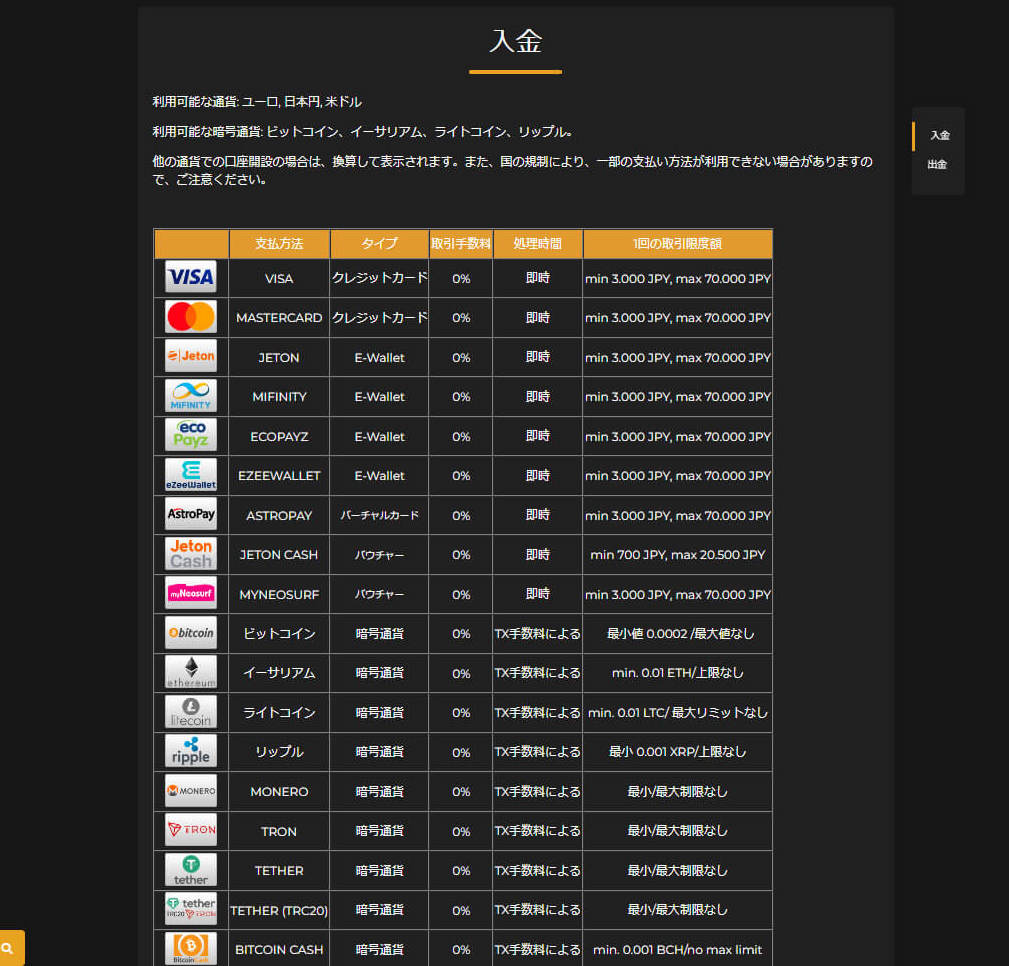The height and width of the screenshot is (966, 1009).
Task: Select the ASTROPAY name cell
Action: [x=279, y=516]
